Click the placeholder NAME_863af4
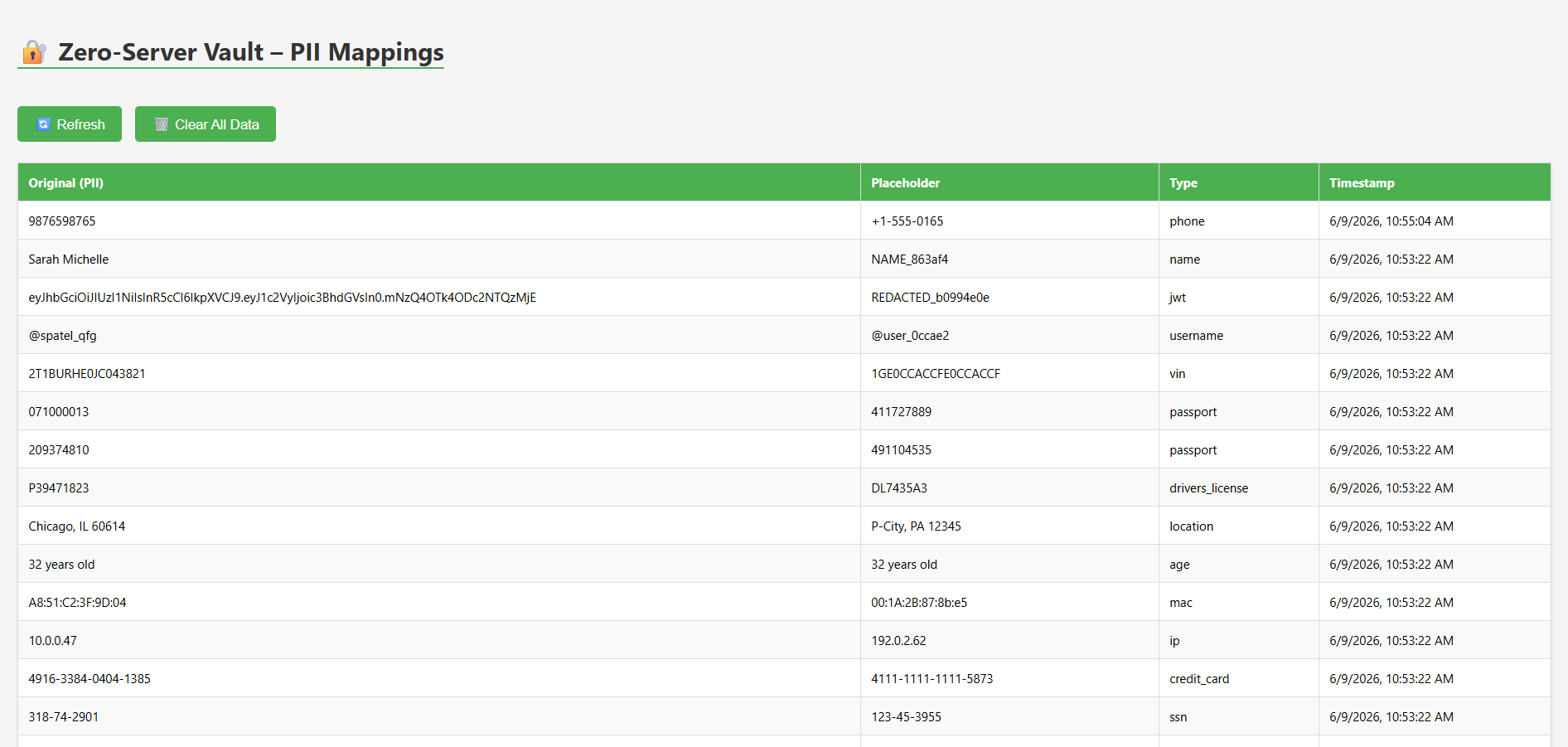Screen dimensions: 1568x747 (x=909, y=260)
